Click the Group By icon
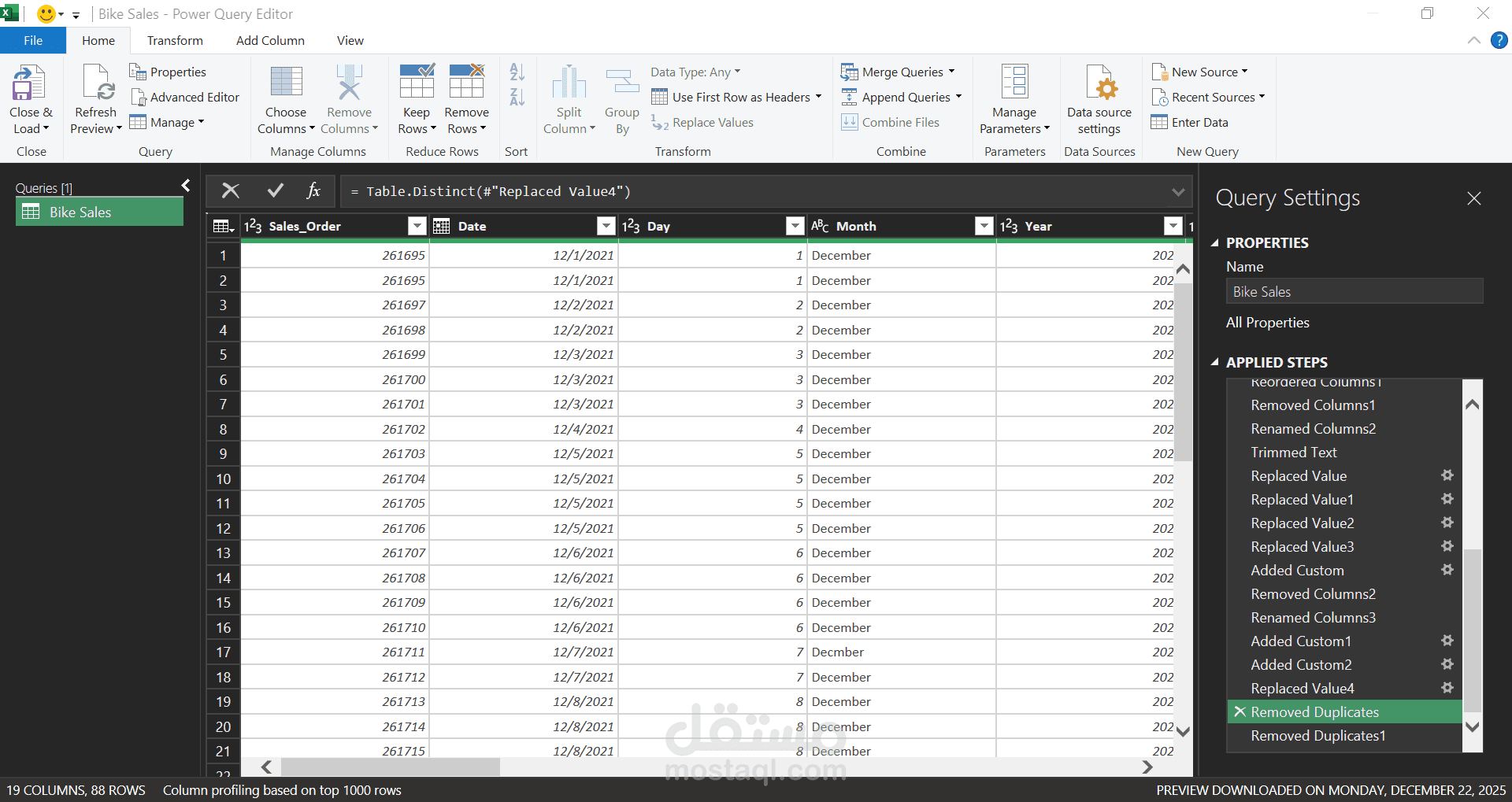 [x=622, y=83]
